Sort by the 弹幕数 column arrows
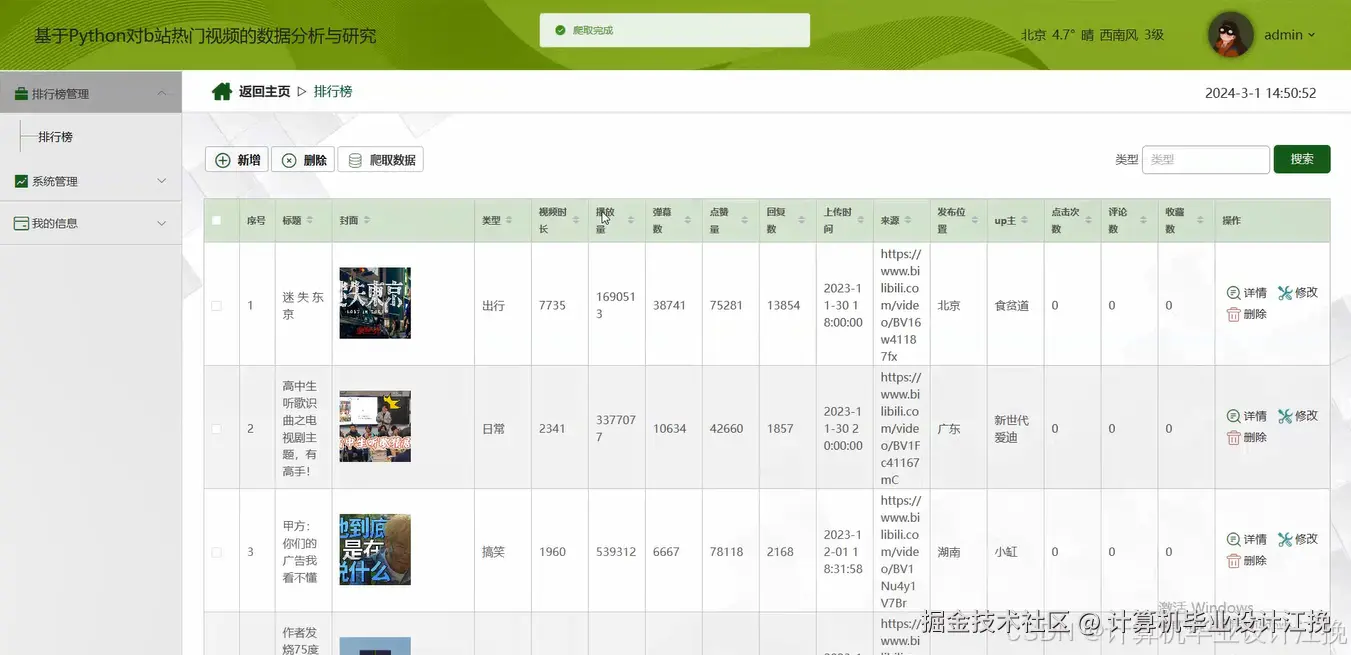 point(690,220)
